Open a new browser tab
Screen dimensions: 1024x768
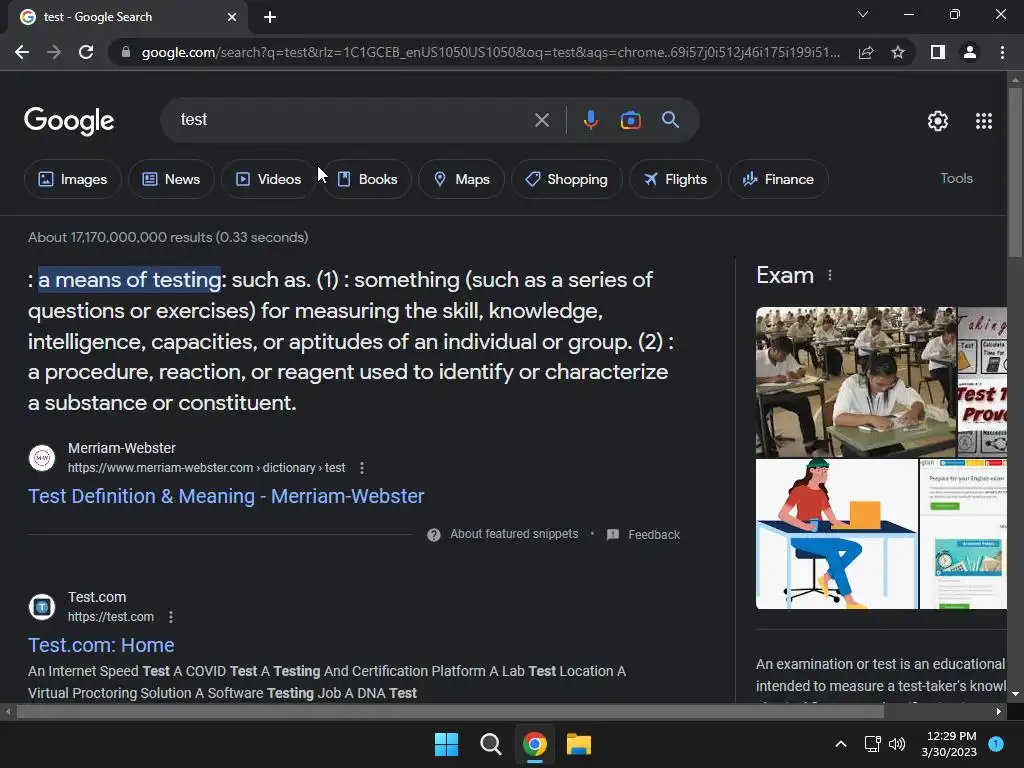[270, 17]
